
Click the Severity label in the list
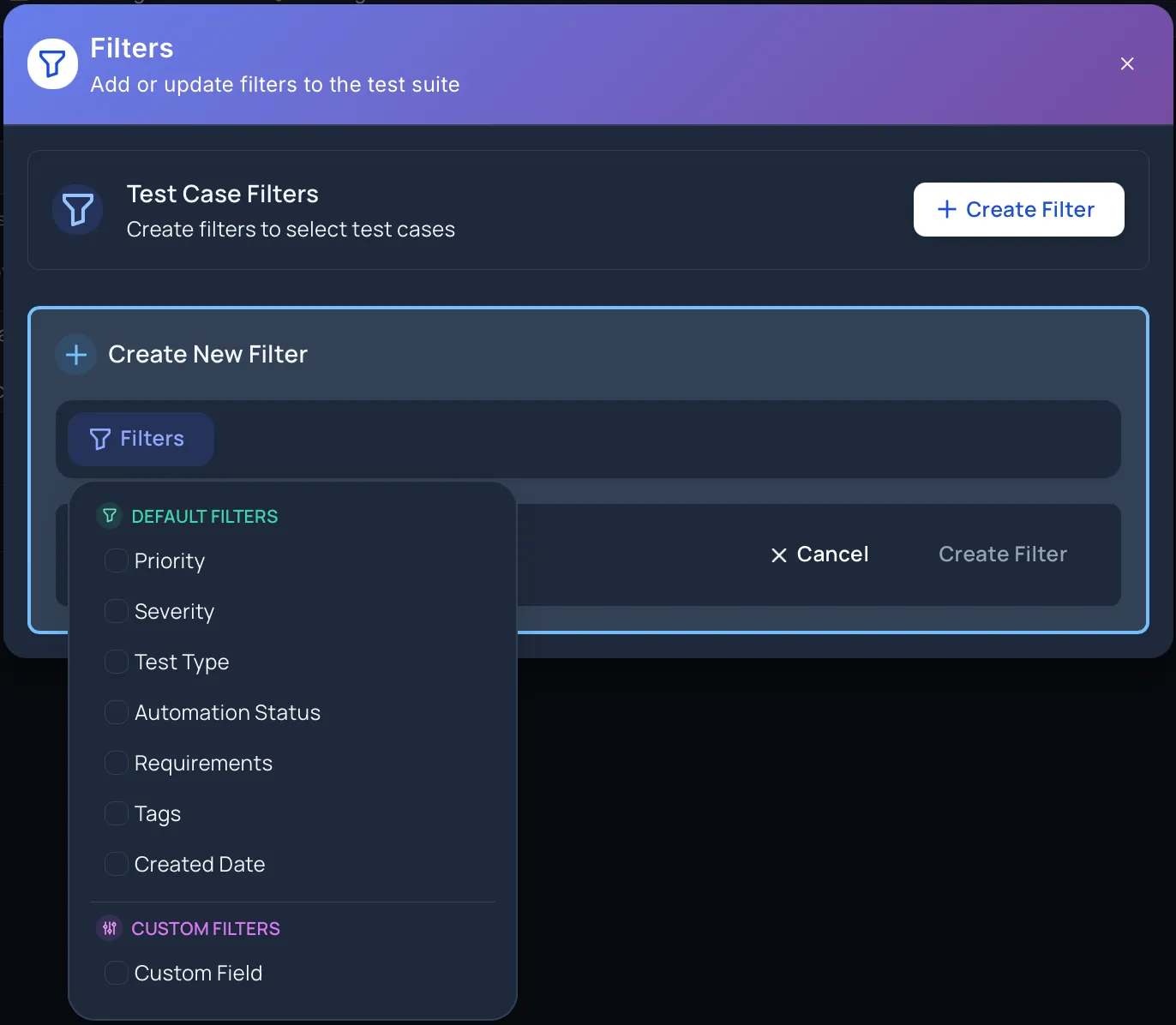click(x=175, y=612)
